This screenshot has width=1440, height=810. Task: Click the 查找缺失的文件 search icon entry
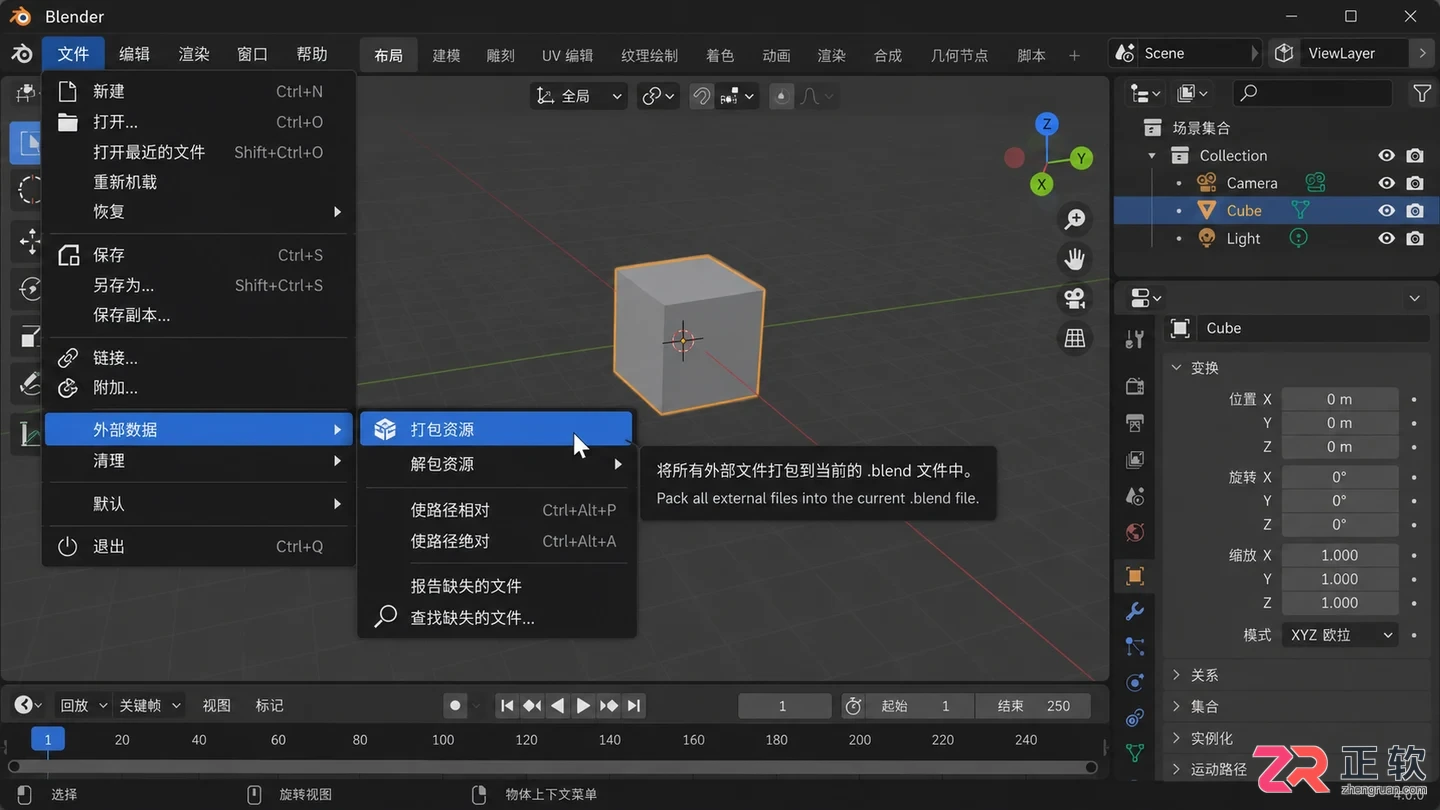[x=497, y=618]
